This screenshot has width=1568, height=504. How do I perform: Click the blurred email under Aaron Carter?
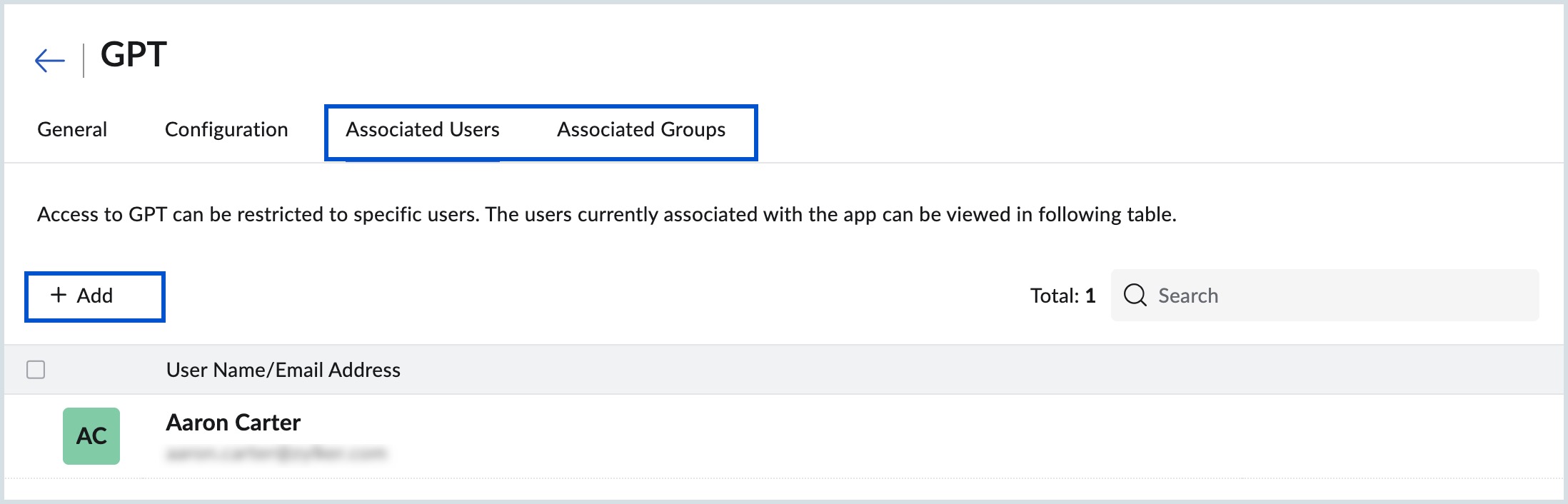coord(276,453)
